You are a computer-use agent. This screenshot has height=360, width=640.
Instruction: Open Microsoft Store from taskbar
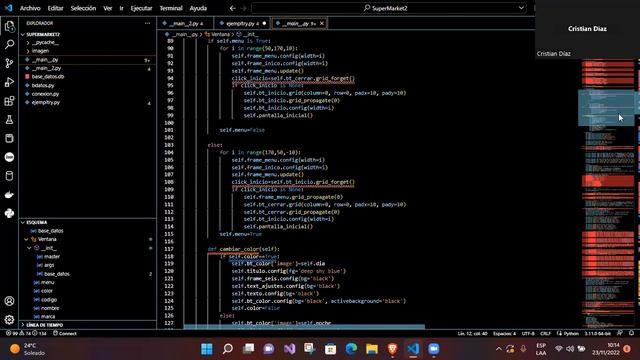331,349
